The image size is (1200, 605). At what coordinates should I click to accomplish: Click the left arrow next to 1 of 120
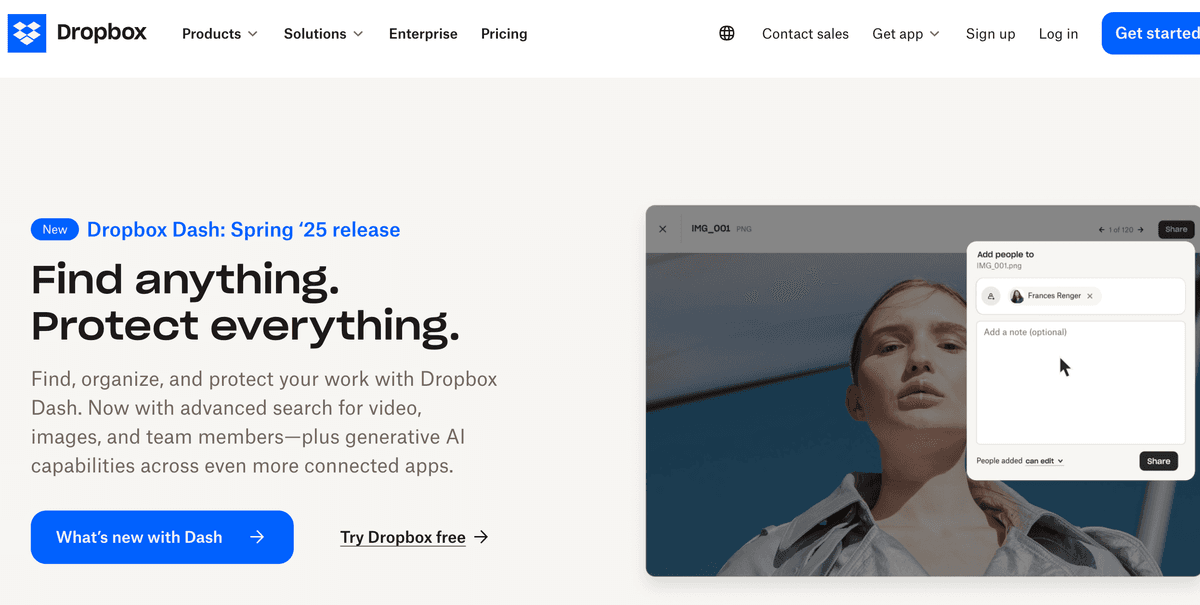coord(1102,229)
